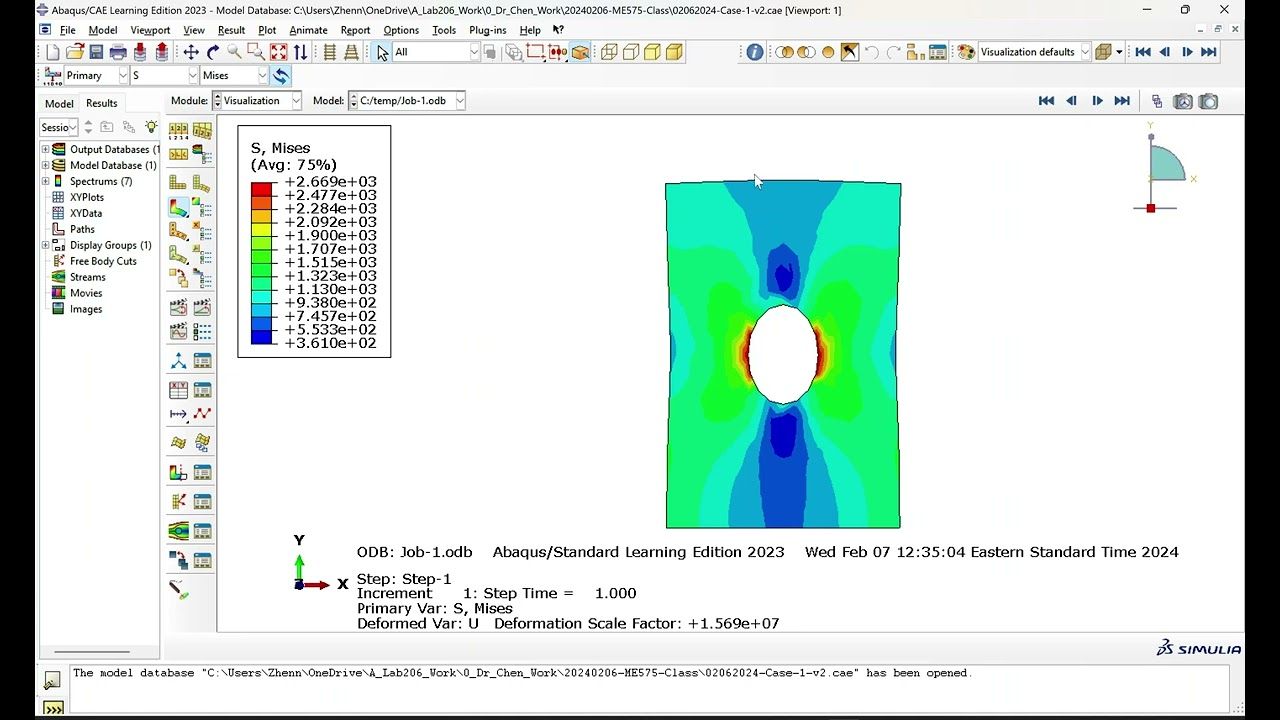This screenshot has height=720, width=1280.
Task: Click Plot Contours on Deformed Shape icon
Action: (x=178, y=208)
